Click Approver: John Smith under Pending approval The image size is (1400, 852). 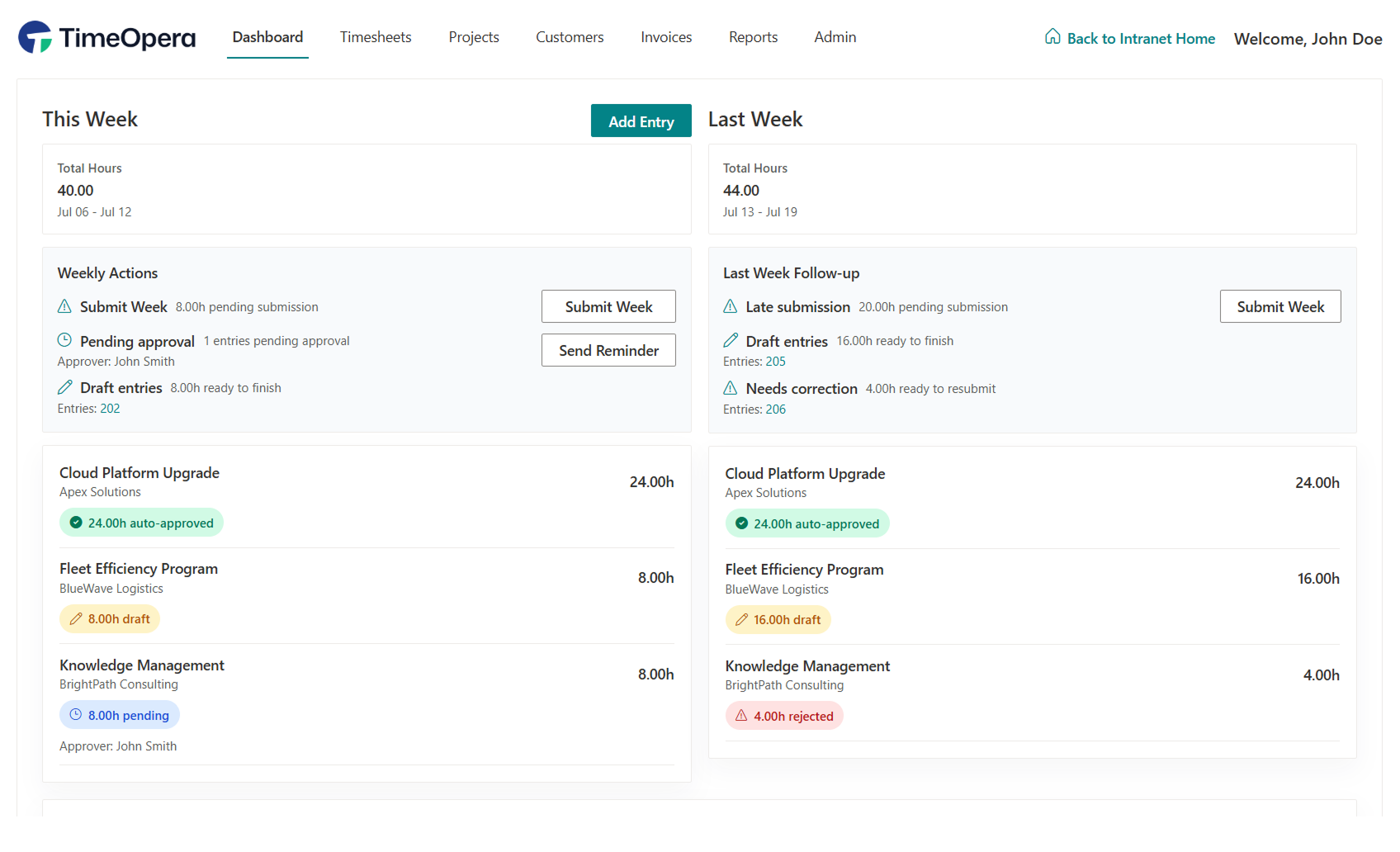click(116, 362)
